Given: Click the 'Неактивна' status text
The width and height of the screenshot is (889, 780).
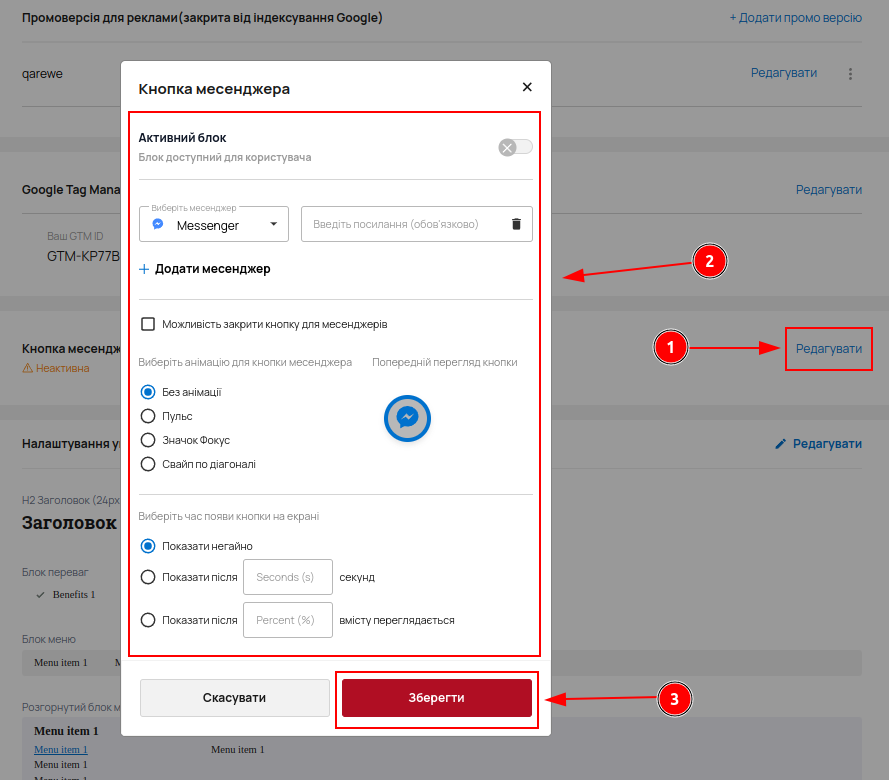Looking at the screenshot, I should click(62, 368).
